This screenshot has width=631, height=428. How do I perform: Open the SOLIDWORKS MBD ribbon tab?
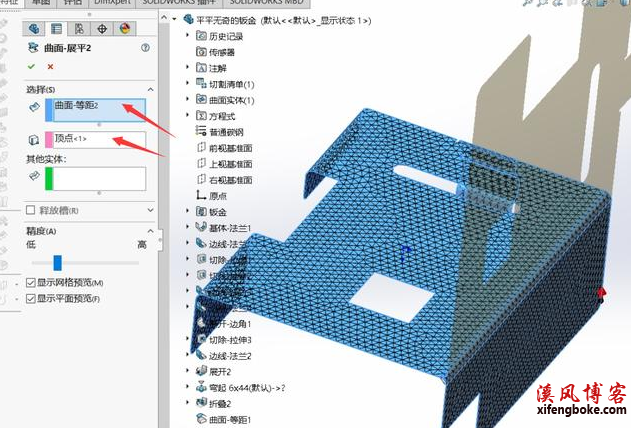coord(266,2)
